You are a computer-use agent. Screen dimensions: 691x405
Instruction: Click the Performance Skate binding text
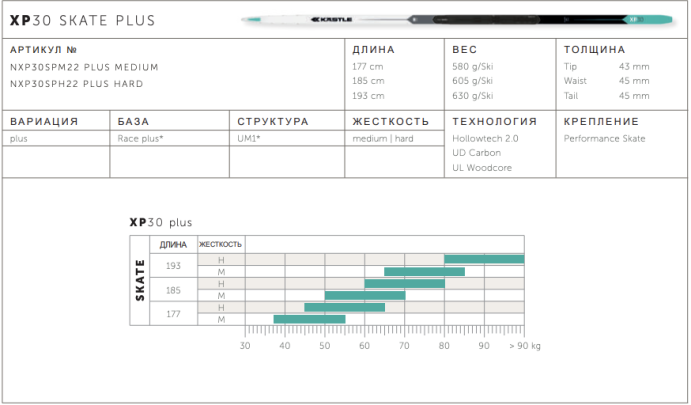coord(604,139)
